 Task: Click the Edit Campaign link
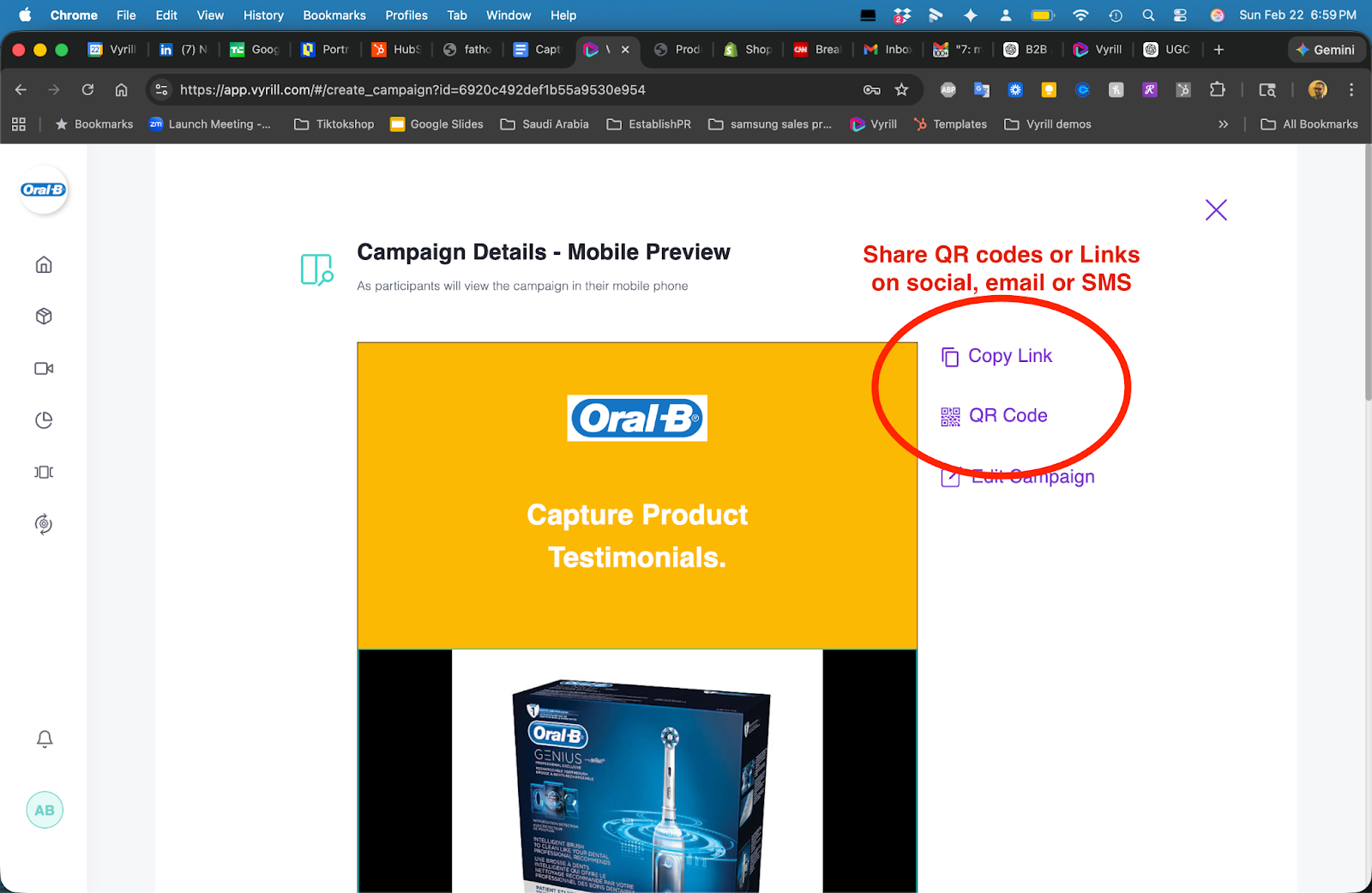click(x=1032, y=477)
